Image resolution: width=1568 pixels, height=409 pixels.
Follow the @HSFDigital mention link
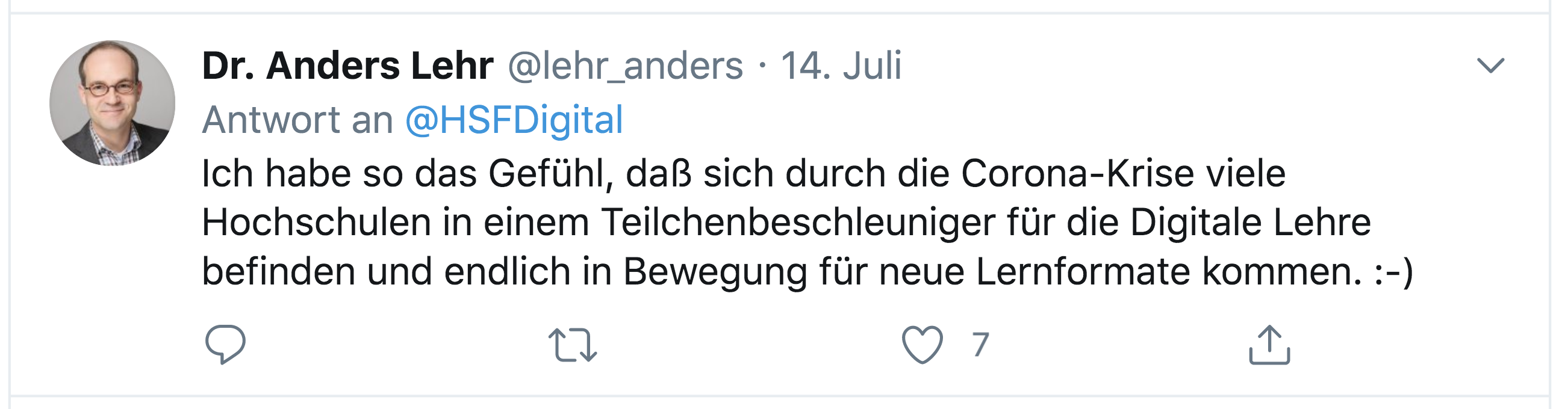pyautogui.click(x=514, y=120)
